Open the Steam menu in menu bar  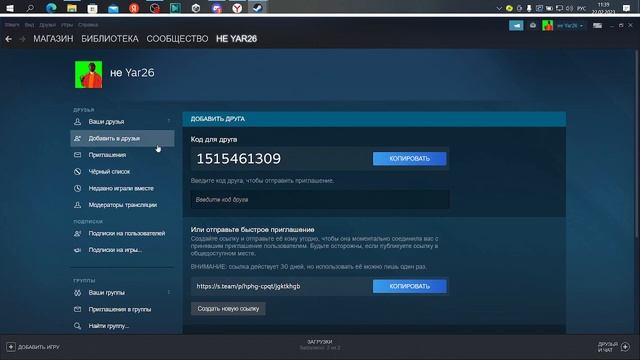tap(12, 25)
